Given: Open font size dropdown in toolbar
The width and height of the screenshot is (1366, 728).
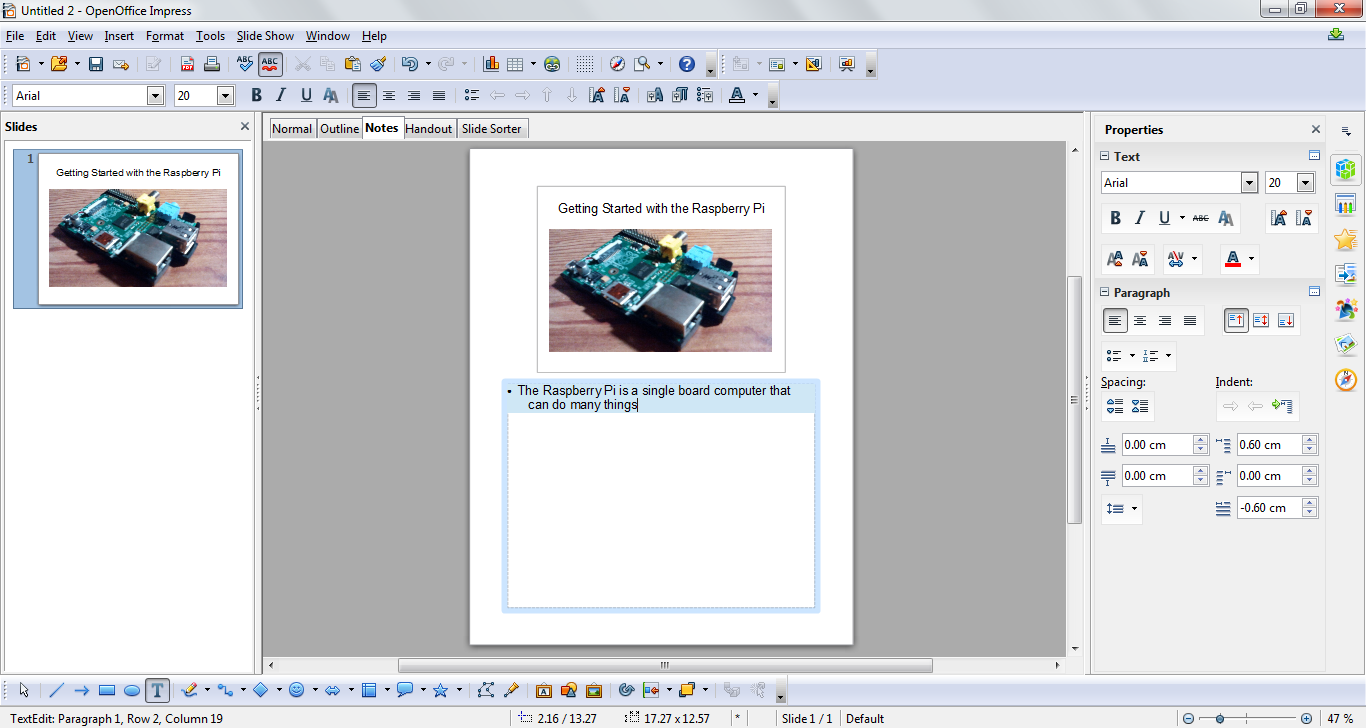Looking at the screenshot, I should pos(225,95).
